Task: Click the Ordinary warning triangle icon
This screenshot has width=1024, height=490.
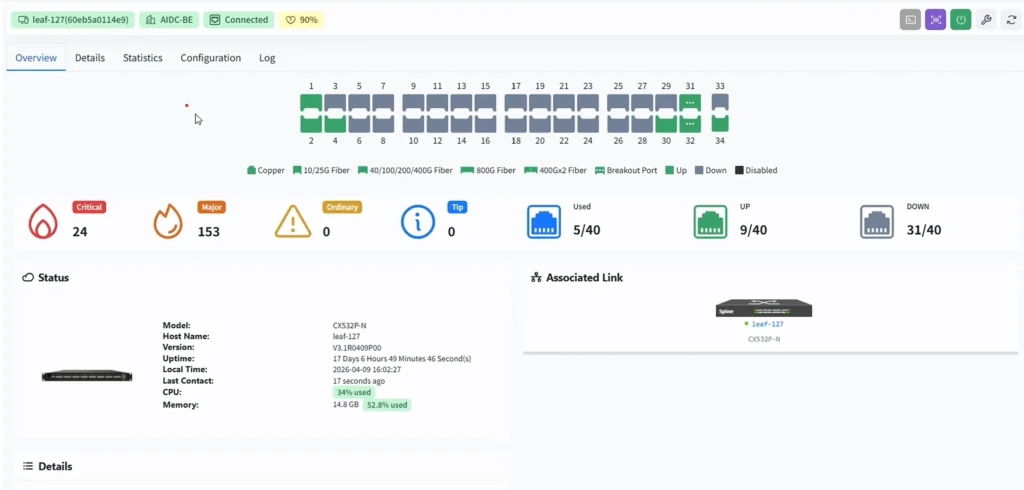Action: (293, 221)
